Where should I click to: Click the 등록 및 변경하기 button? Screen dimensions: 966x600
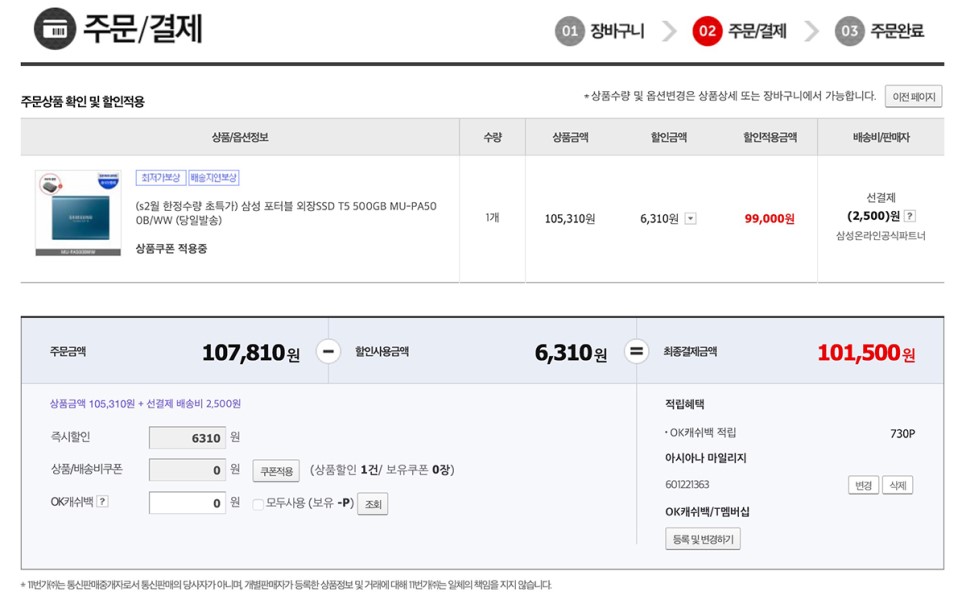703,539
